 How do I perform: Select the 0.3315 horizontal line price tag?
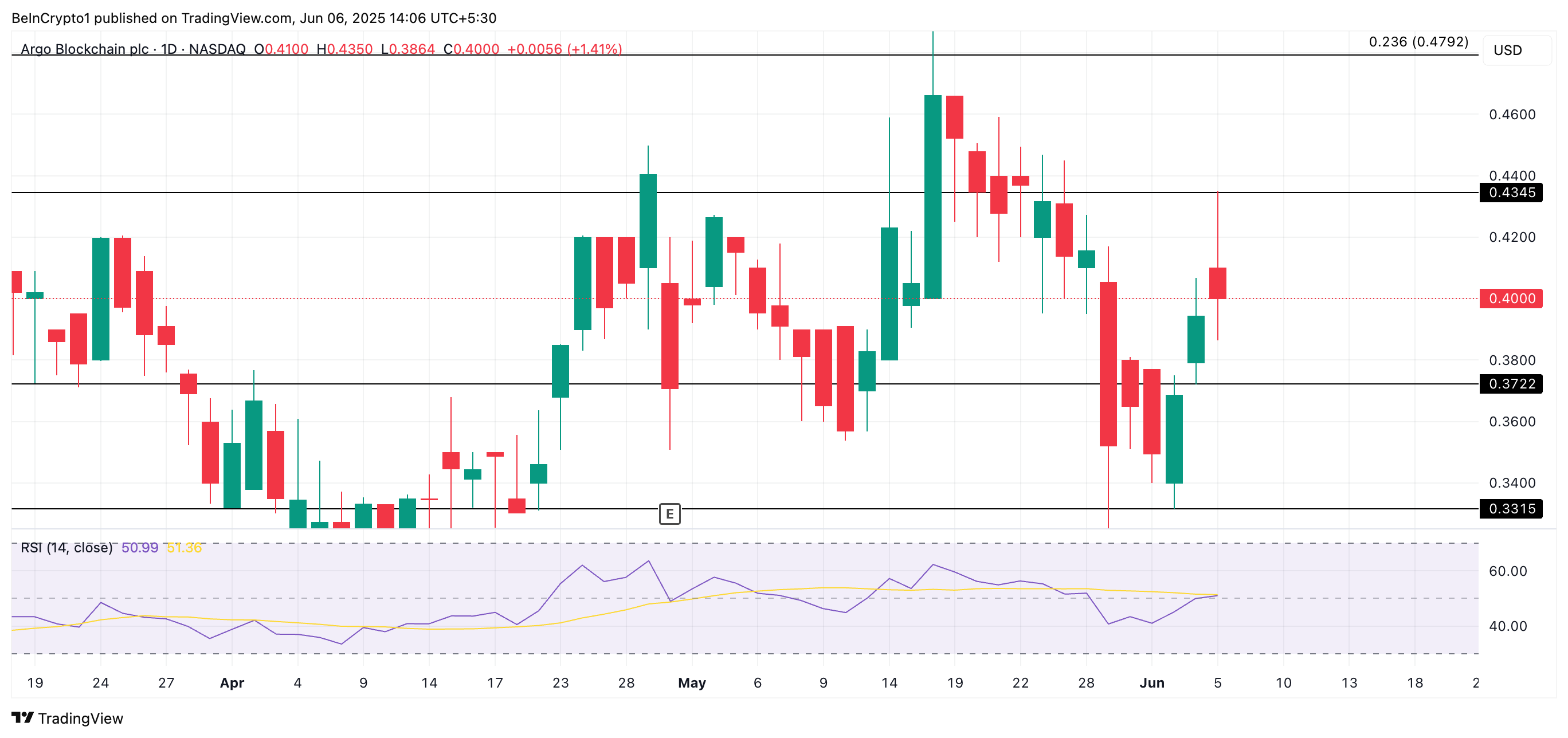1511,508
